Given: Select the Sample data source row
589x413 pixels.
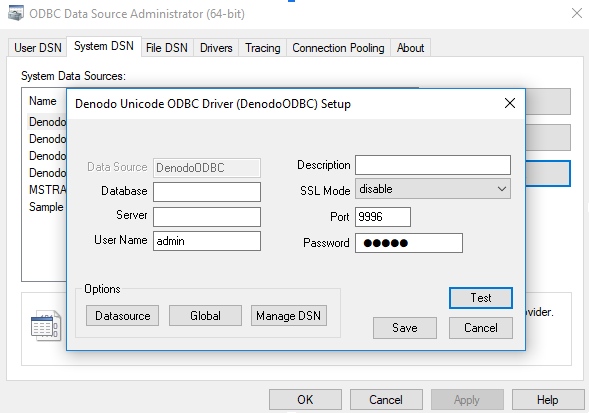Looking at the screenshot, I should [46, 207].
